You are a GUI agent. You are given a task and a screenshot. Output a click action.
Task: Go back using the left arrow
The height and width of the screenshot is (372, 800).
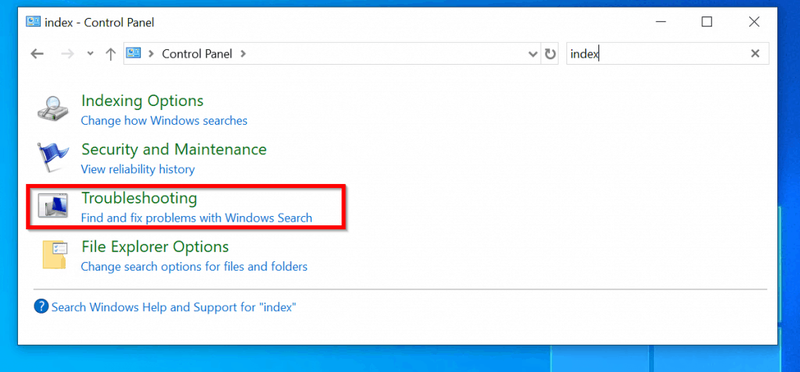[37, 54]
